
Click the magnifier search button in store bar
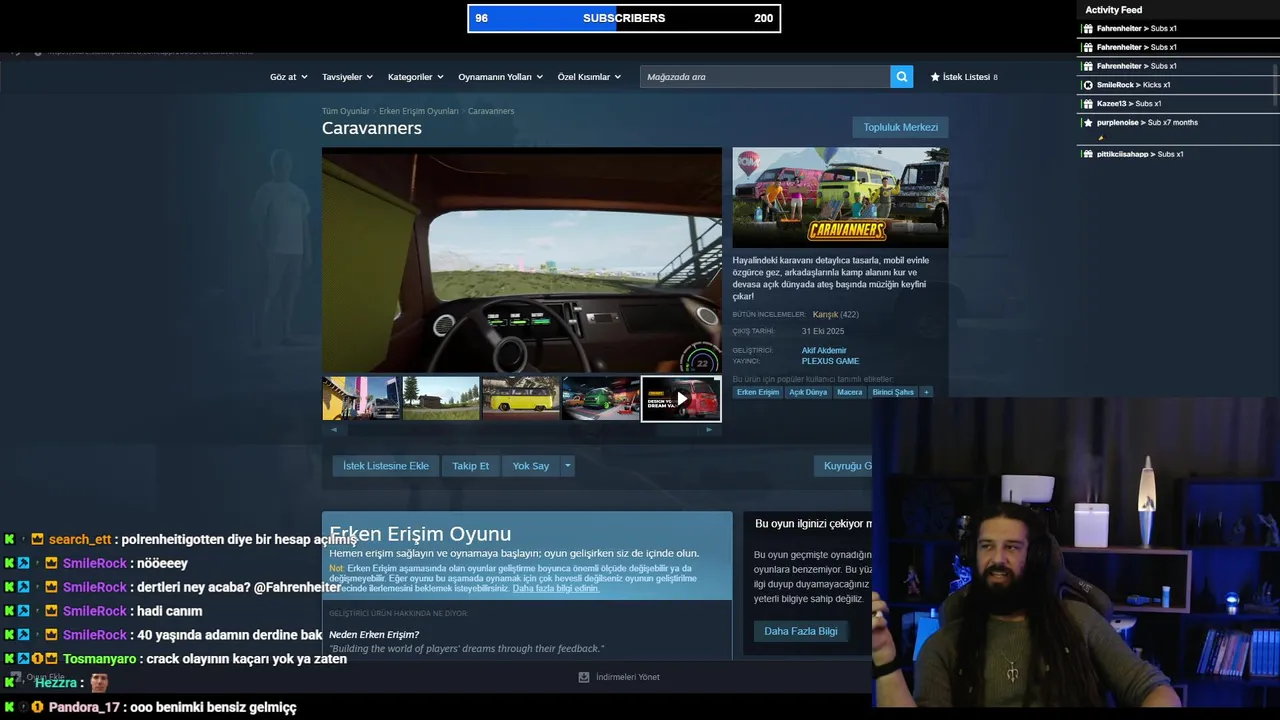[x=902, y=77]
